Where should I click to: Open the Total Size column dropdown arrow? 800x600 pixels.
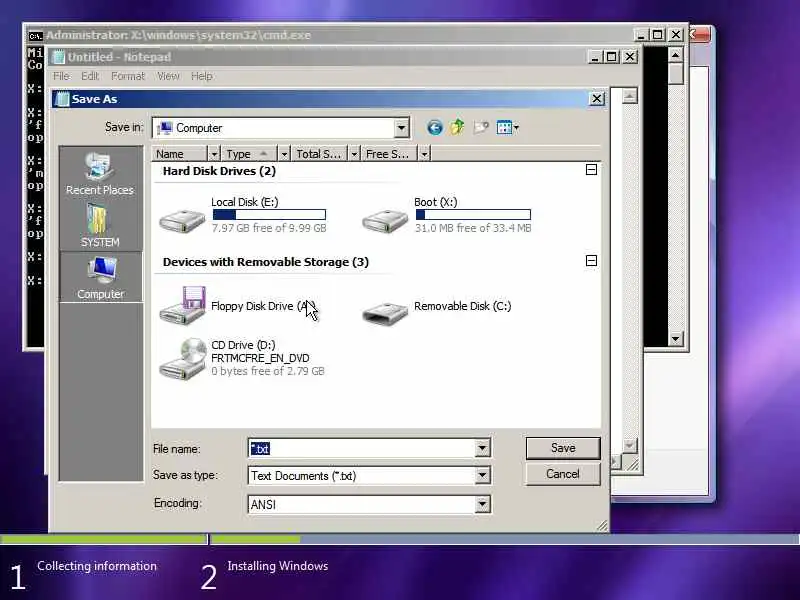[x=354, y=154]
